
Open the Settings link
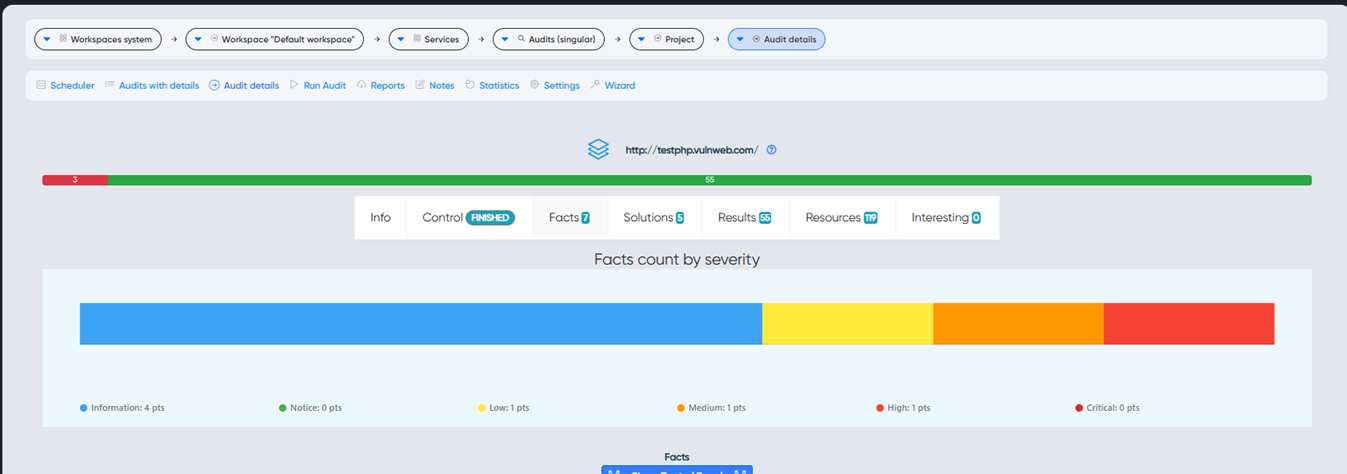tap(562, 86)
